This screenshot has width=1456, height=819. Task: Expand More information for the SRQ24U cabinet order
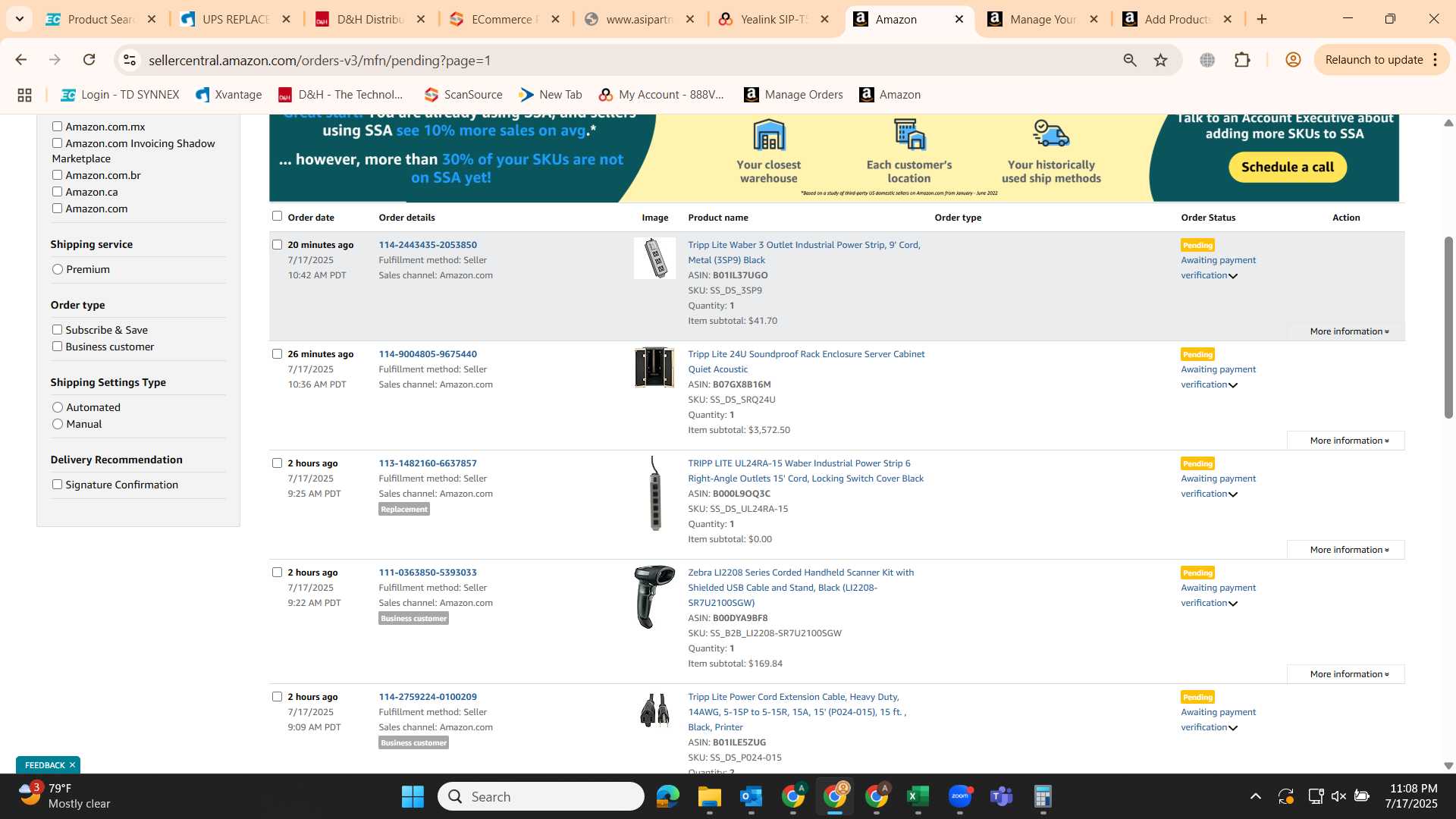click(1346, 441)
